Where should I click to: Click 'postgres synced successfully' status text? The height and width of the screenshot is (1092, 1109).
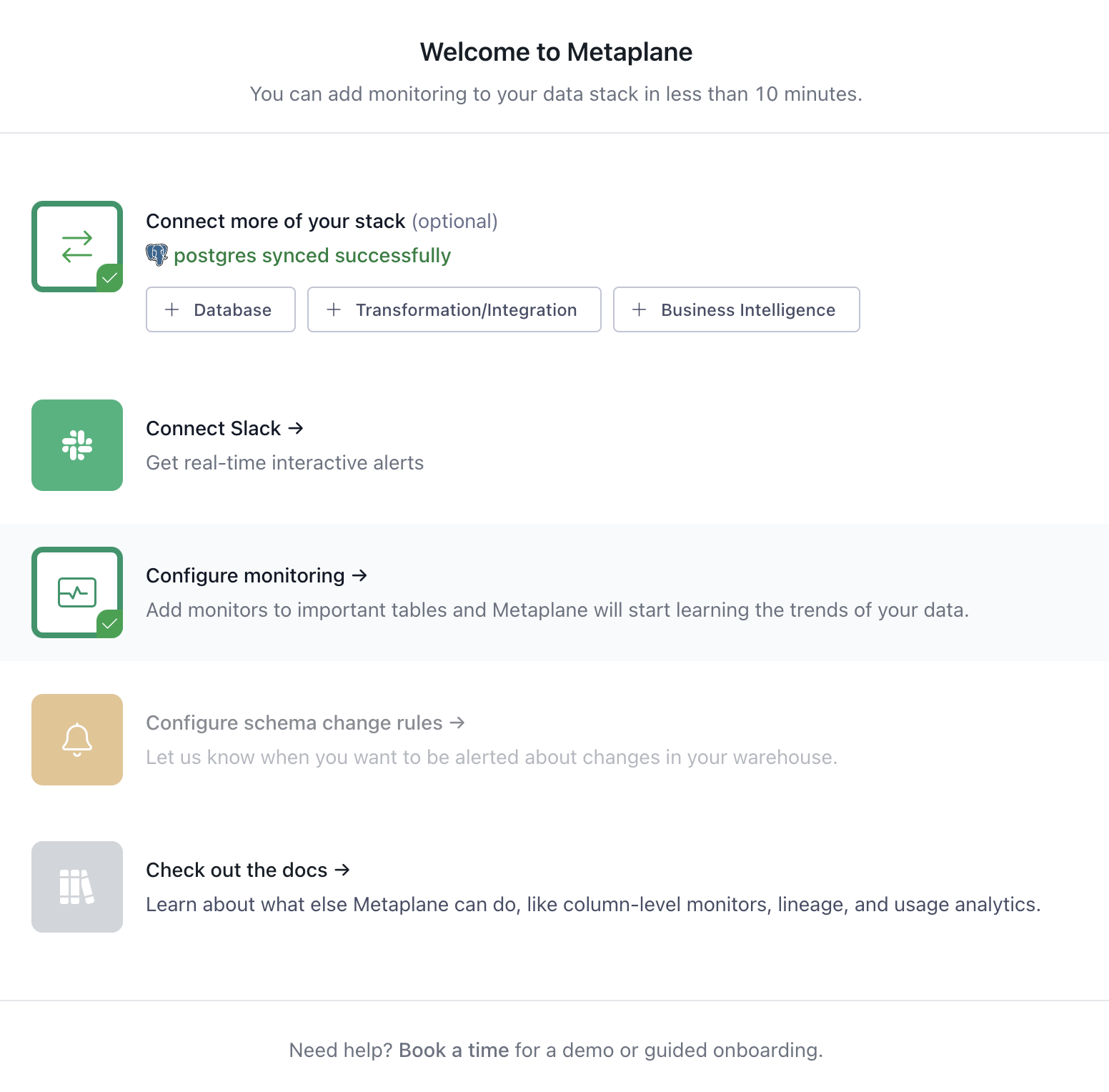pos(312,255)
